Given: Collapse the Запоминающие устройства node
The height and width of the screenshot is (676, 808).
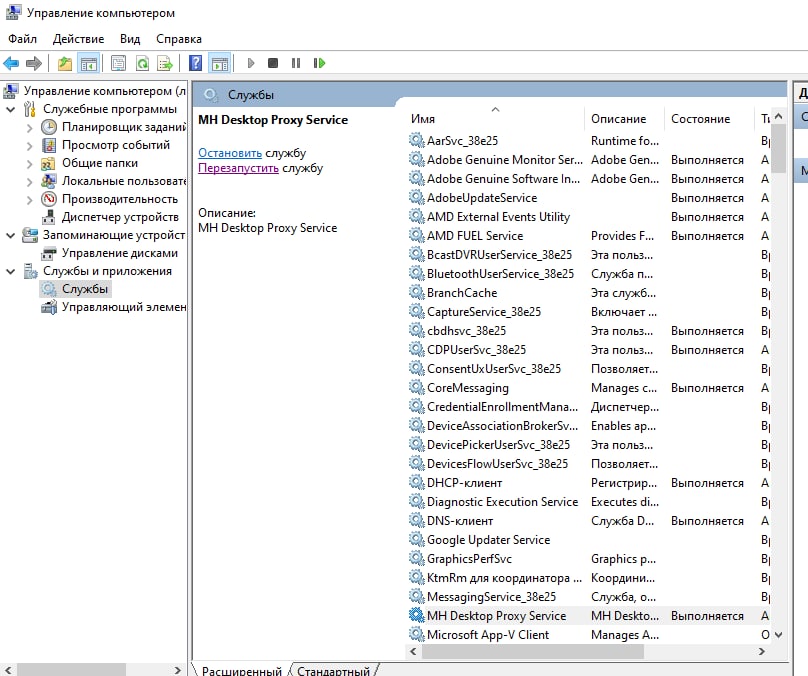Looking at the screenshot, I should click(x=10, y=235).
